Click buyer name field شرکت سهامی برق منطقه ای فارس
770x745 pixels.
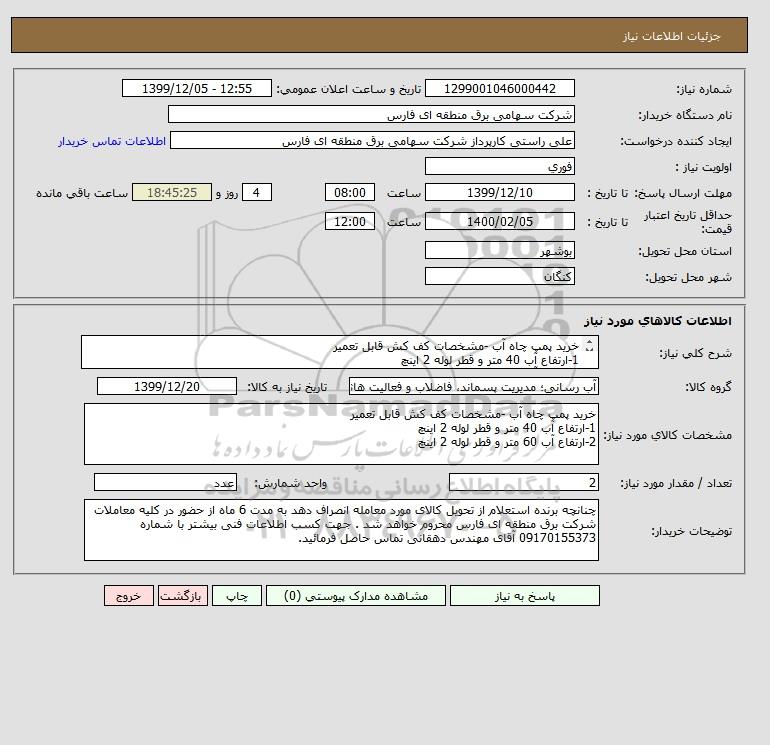click(x=371, y=114)
